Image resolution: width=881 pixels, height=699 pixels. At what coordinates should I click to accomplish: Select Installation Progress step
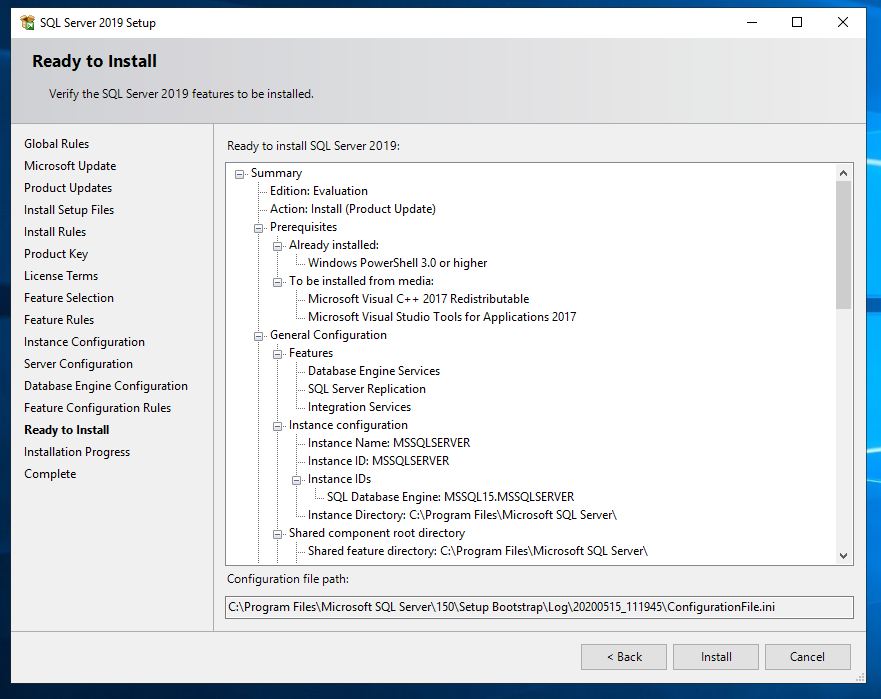pyautogui.click(x=77, y=452)
